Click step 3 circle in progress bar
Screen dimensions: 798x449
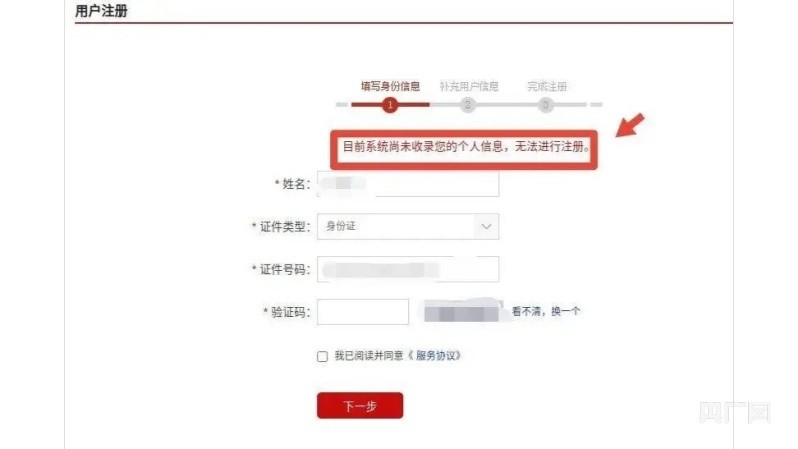(545, 105)
